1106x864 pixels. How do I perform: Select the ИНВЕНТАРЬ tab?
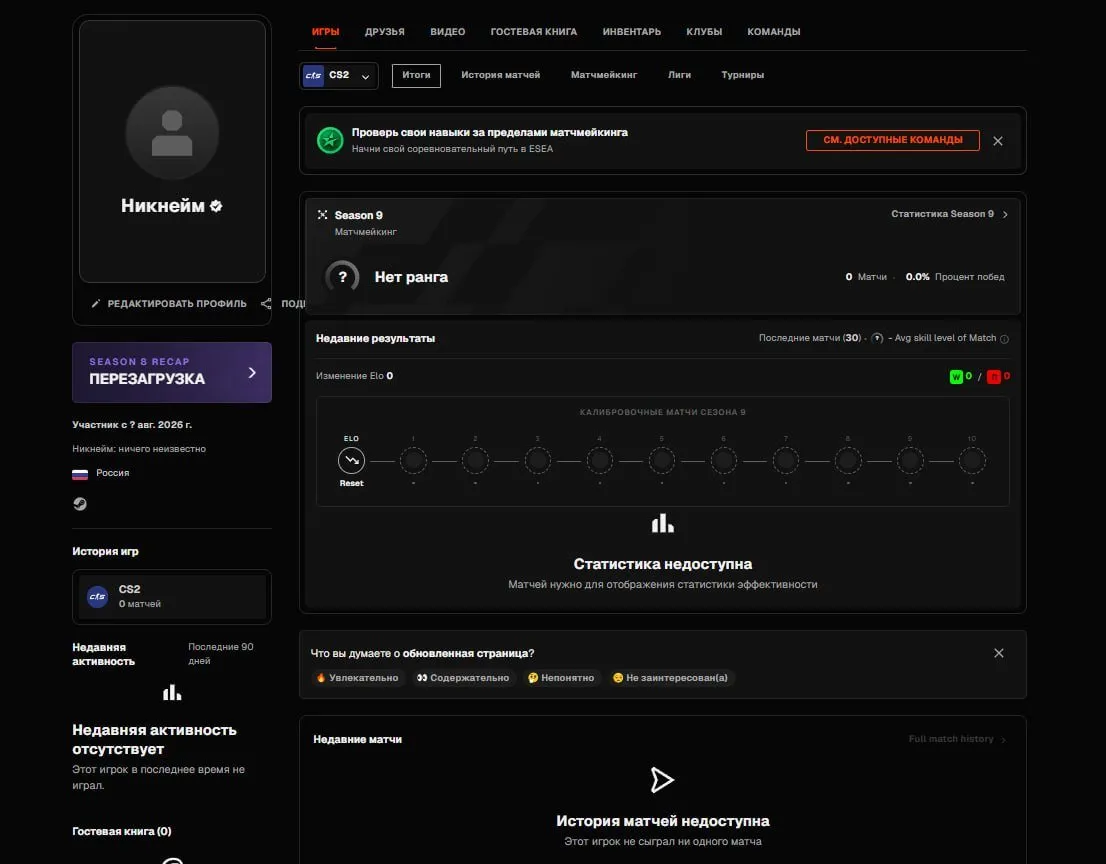tap(631, 32)
